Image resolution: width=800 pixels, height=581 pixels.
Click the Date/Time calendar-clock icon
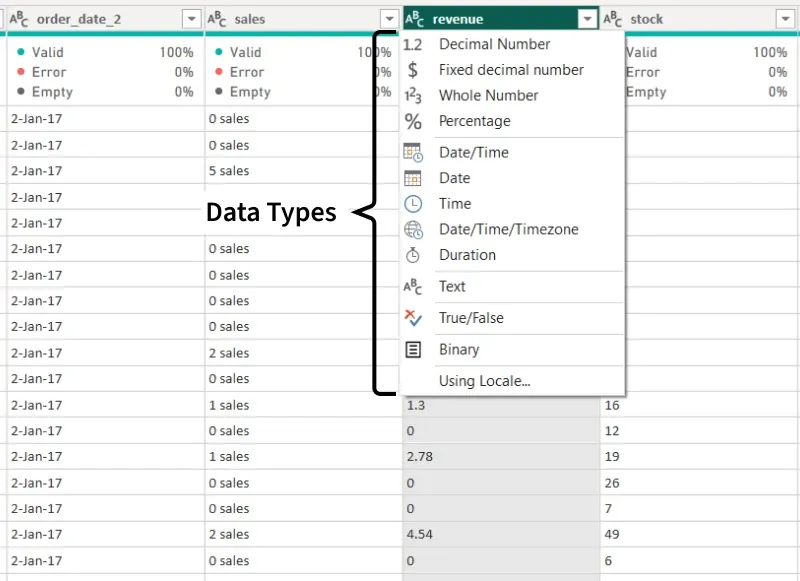pyautogui.click(x=413, y=152)
